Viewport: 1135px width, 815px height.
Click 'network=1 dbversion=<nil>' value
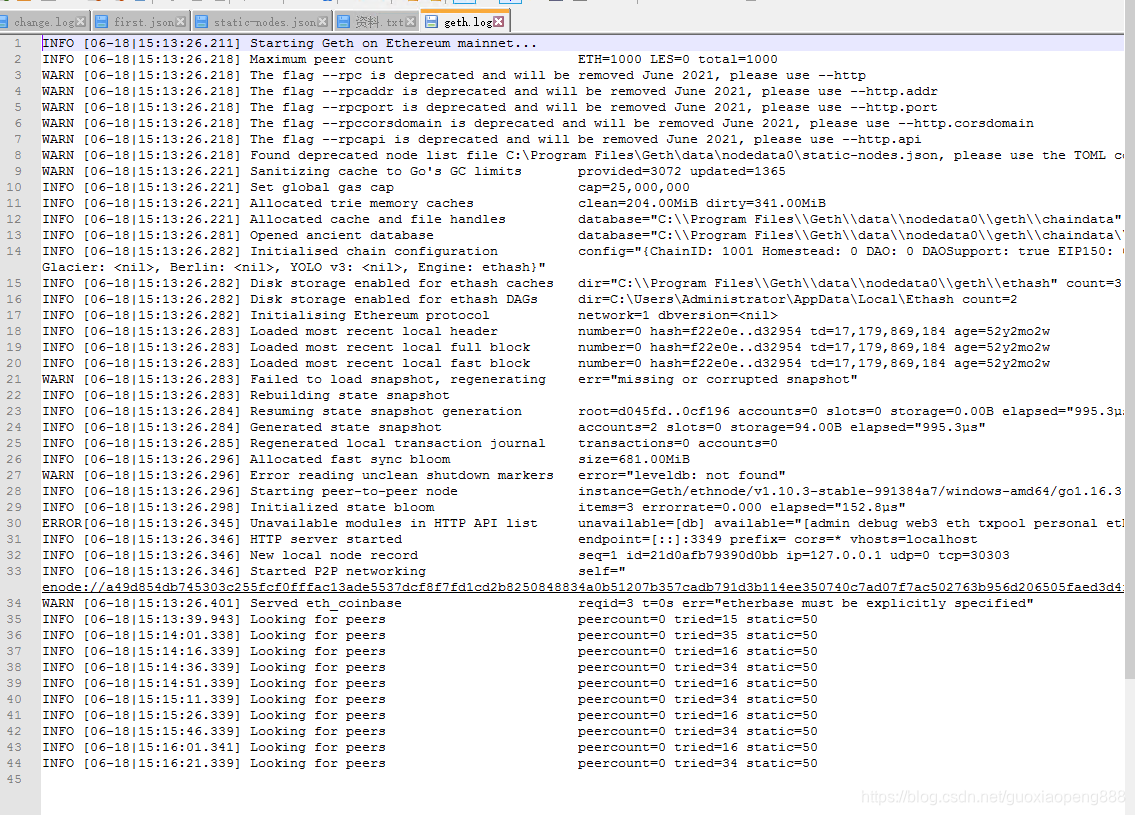pyautogui.click(x=678, y=316)
